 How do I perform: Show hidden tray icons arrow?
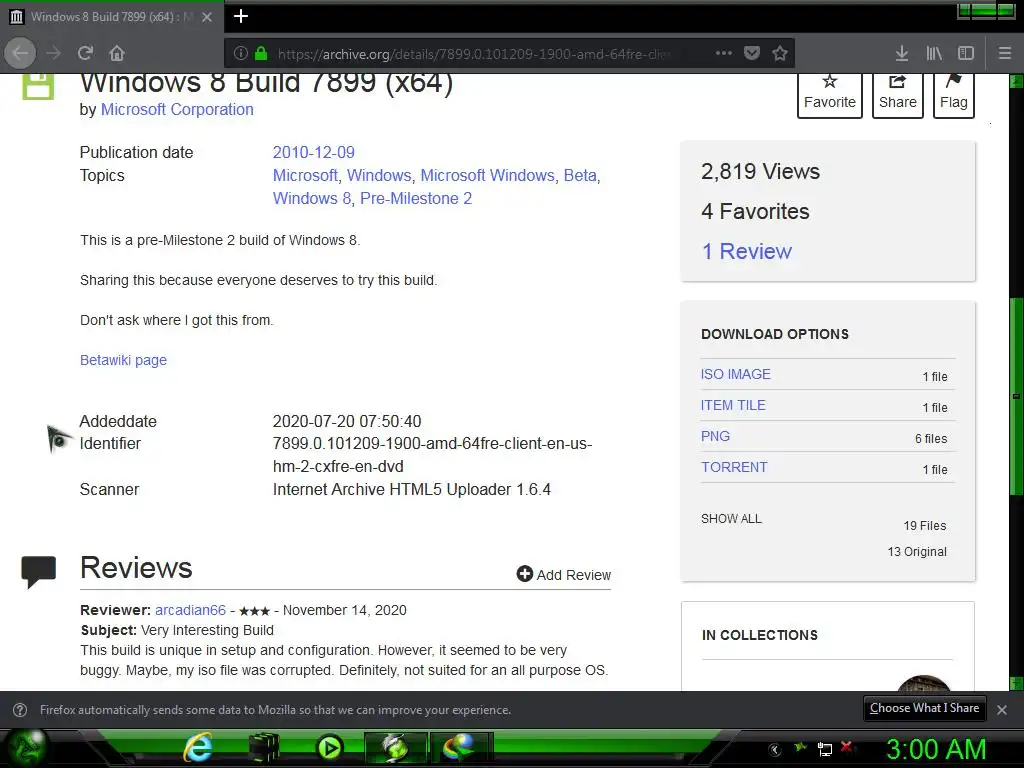click(x=775, y=749)
